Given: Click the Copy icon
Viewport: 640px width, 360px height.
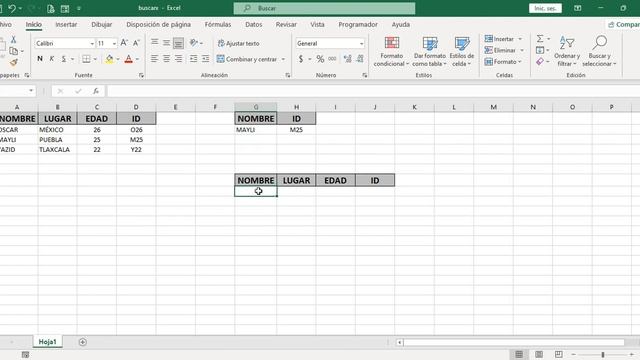Looking at the screenshot, I should point(13,51).
